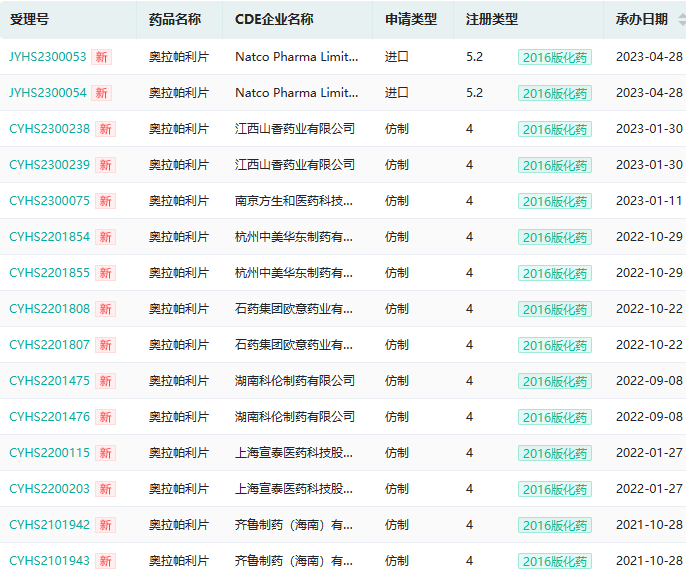This screenshot has width=686, height=576.
Task: Click the 新 badge next to CYHS2201854
Action: pyautogui.click(x=105, y=237)
